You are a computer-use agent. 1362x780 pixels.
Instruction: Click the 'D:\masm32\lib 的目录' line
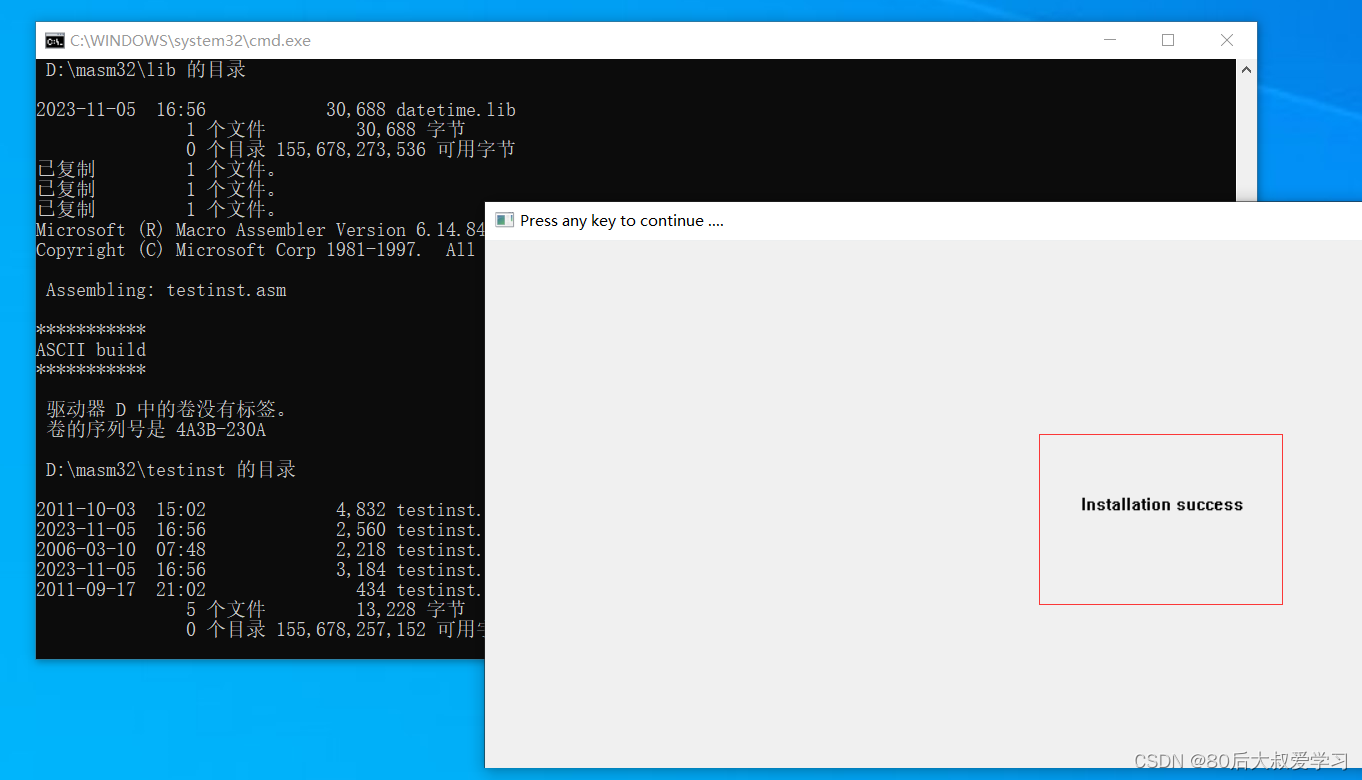(146, 70)
